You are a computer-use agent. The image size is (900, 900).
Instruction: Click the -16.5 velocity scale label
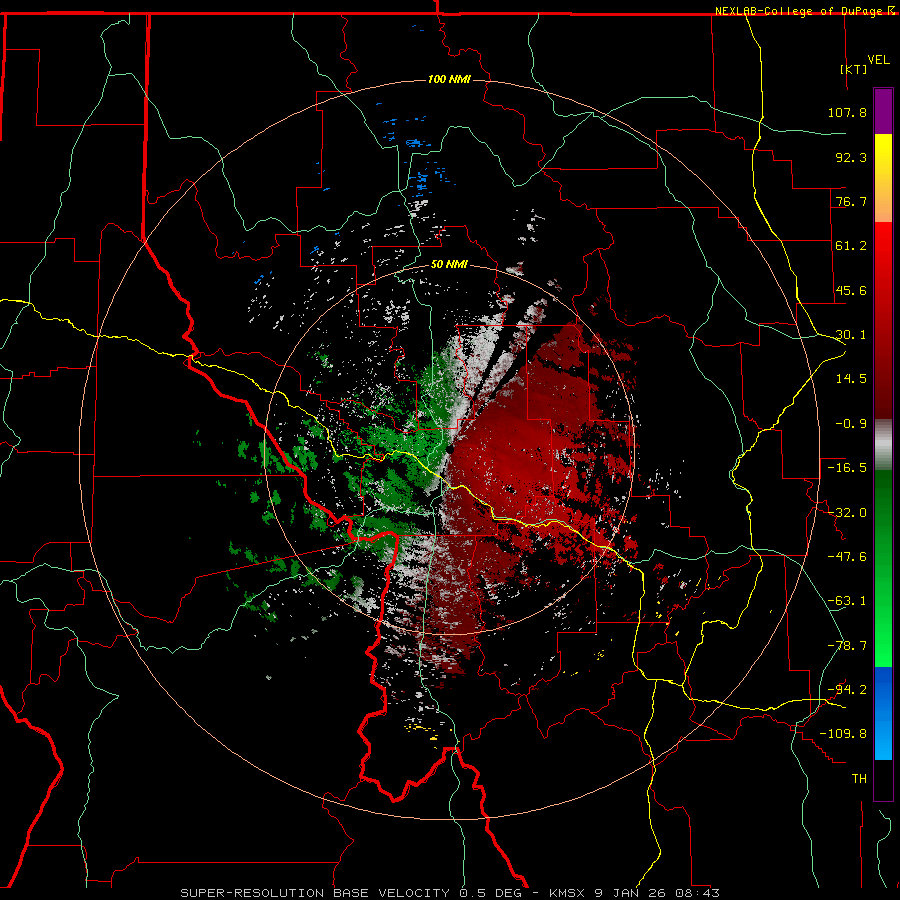[847, 468]
